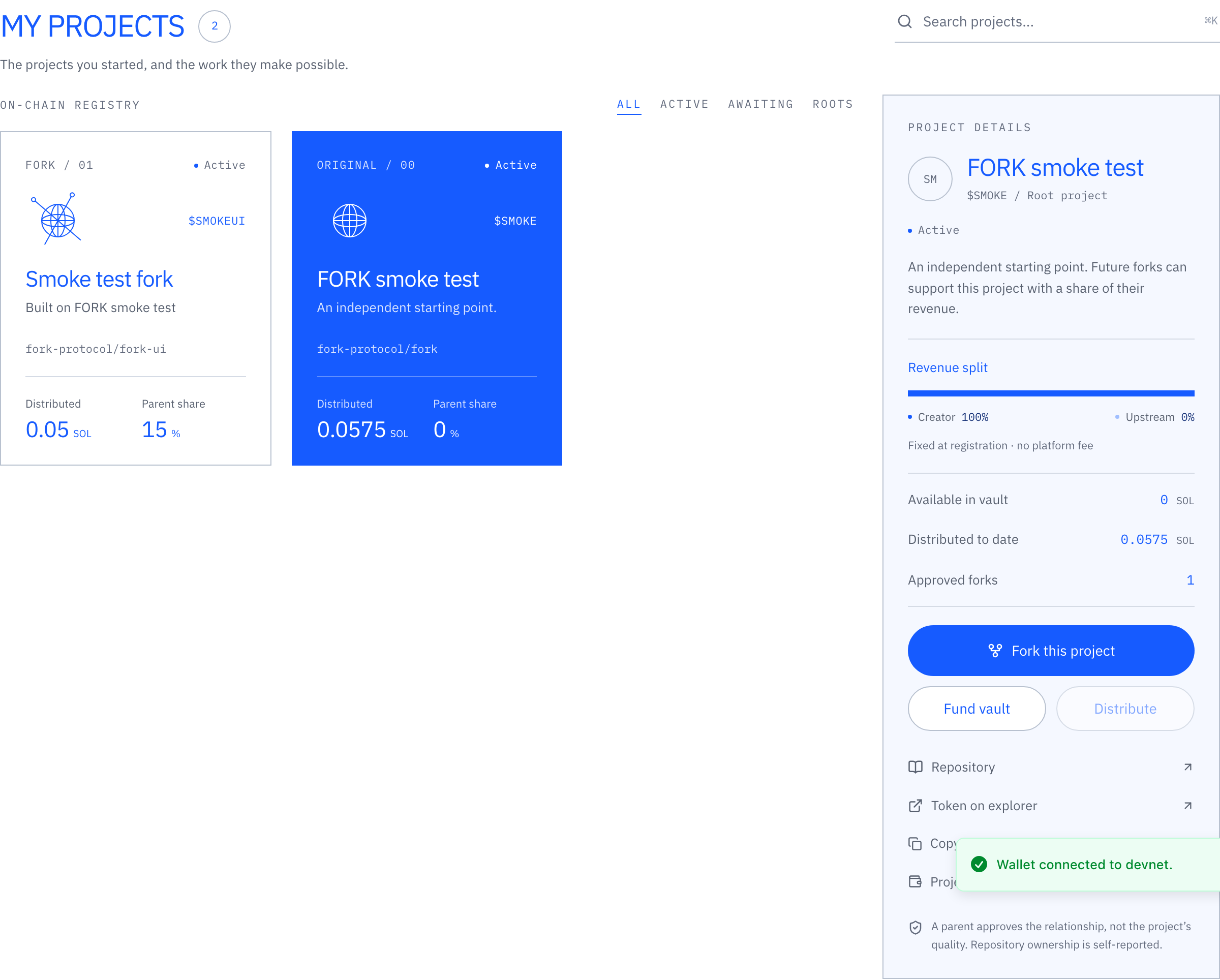Image resolution: width=1220 pixels, height=980 pixels.
Task: Click the wallet icon in details panel
Action: tap(915, 881)
